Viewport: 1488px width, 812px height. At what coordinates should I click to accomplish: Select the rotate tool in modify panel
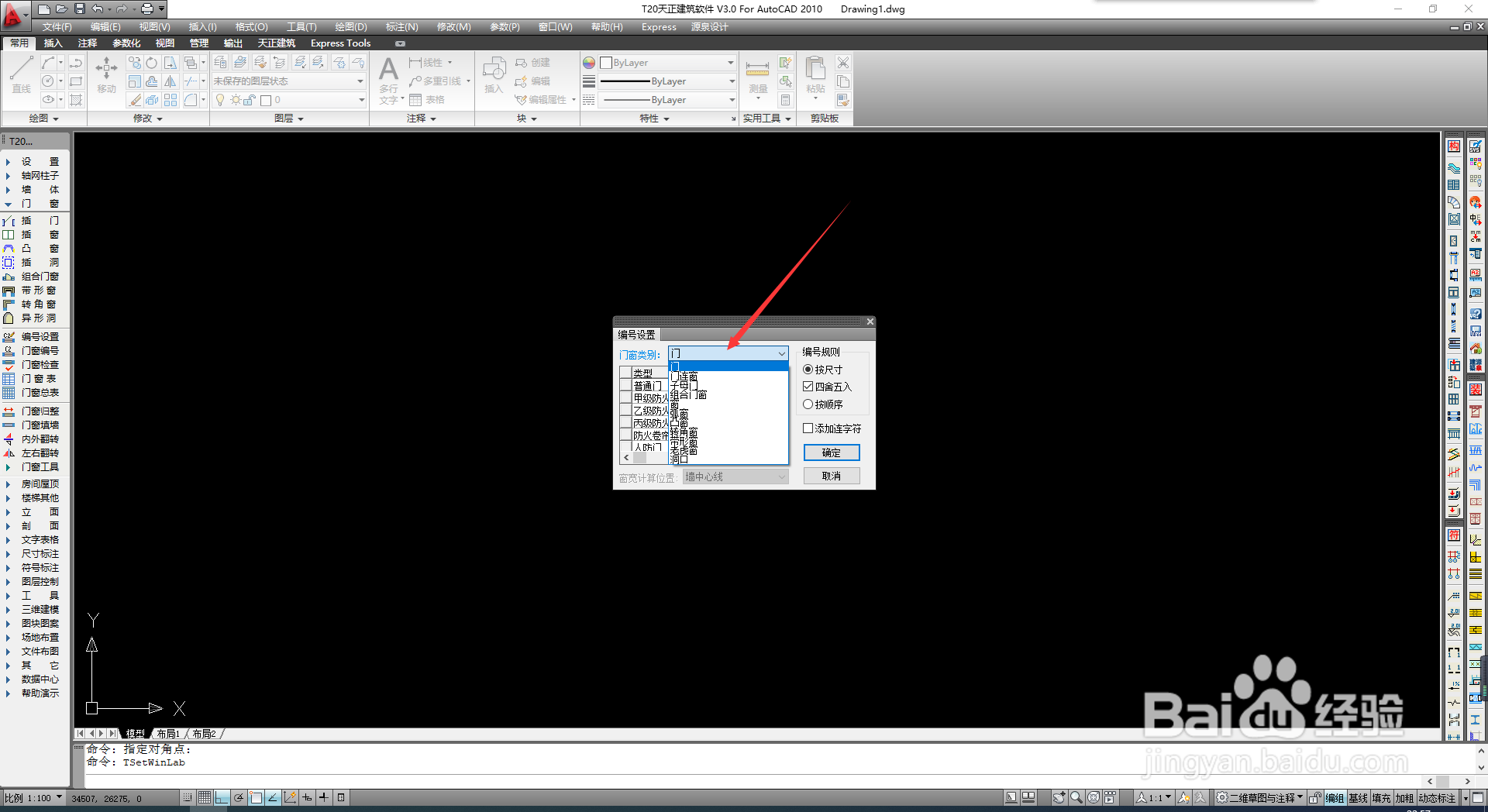[152, 63]
